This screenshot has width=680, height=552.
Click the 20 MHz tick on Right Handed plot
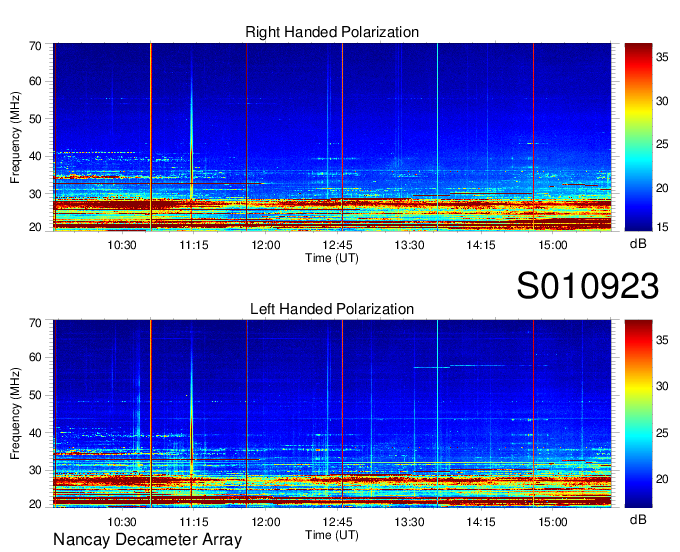click(x=35, y=227)
